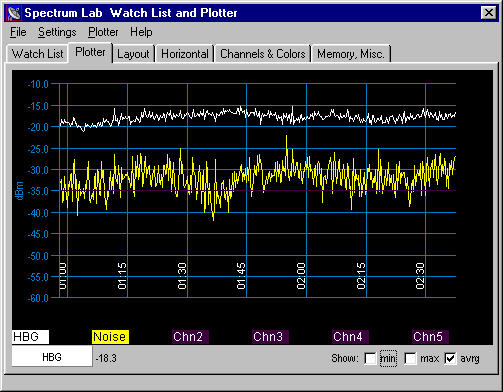This screenshot has width=503, height=392.
Task: Click the -60.0 vertical scale label
Action: 38,298
